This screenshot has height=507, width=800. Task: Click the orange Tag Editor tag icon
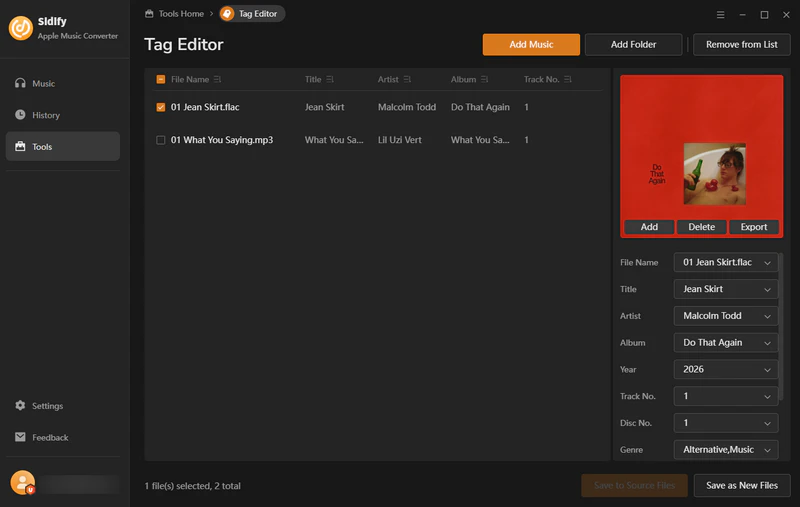(227, 14)
